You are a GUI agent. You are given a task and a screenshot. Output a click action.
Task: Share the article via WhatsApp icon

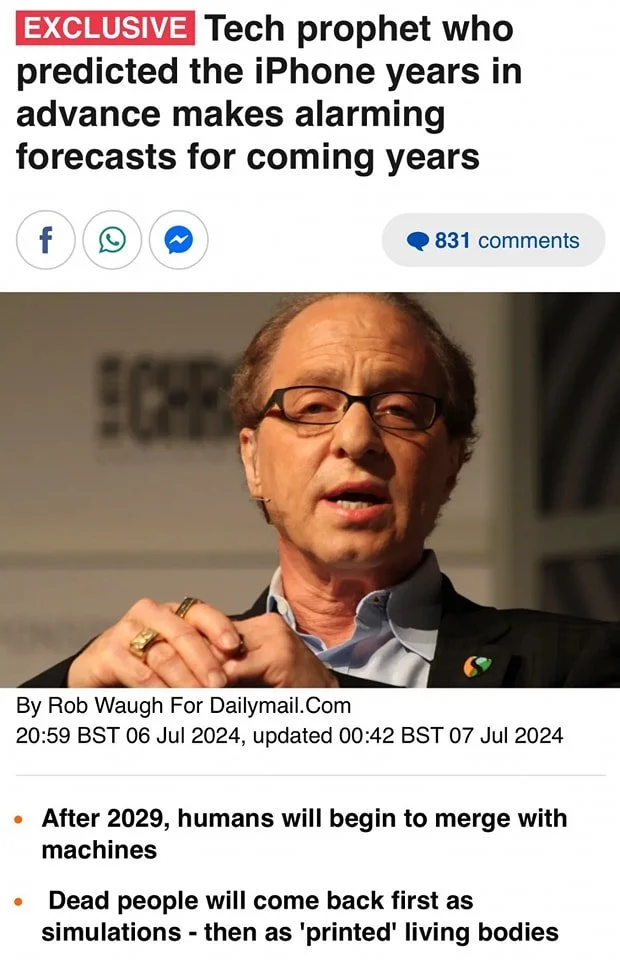point(112,240)
